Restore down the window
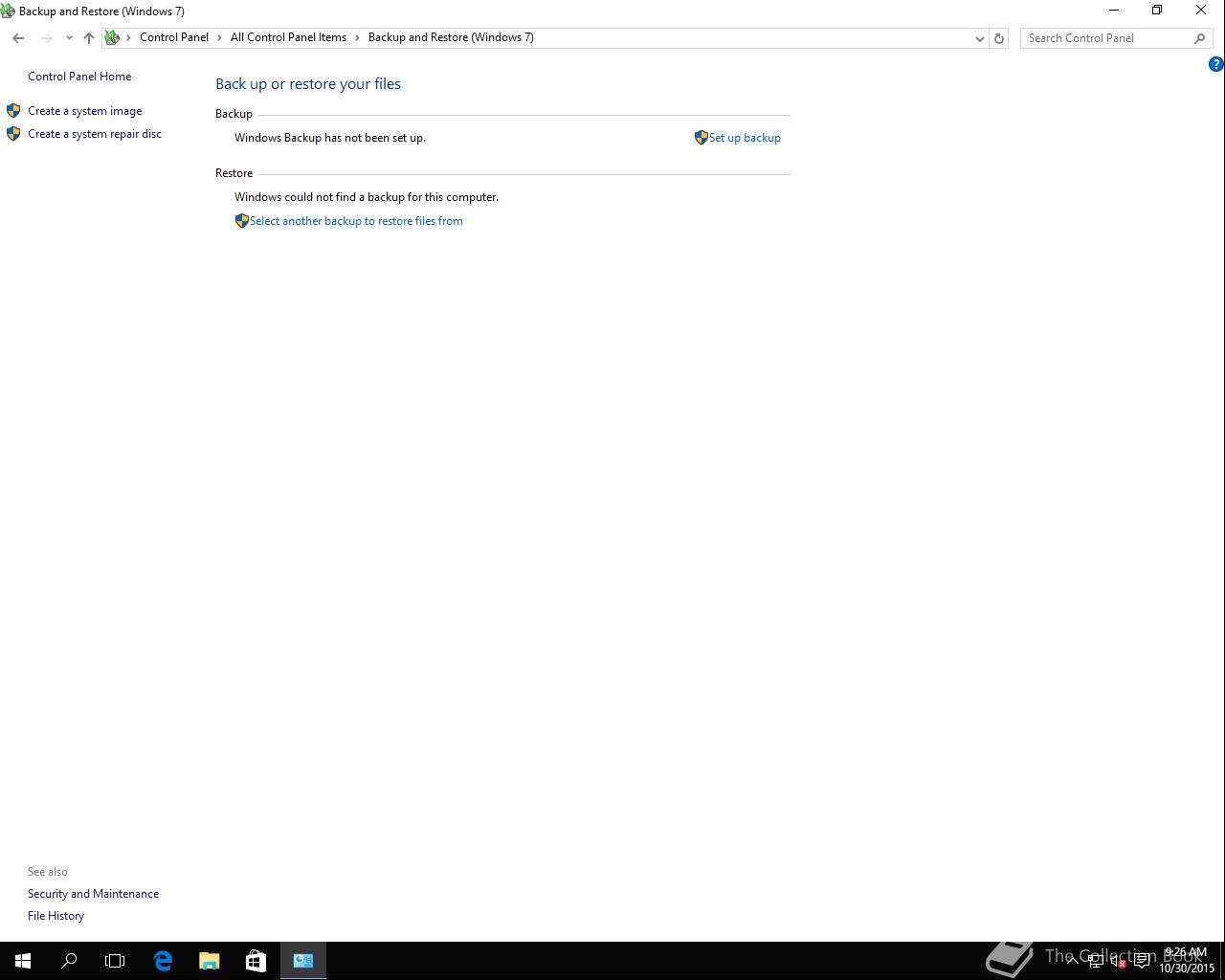 (1157, 11)
